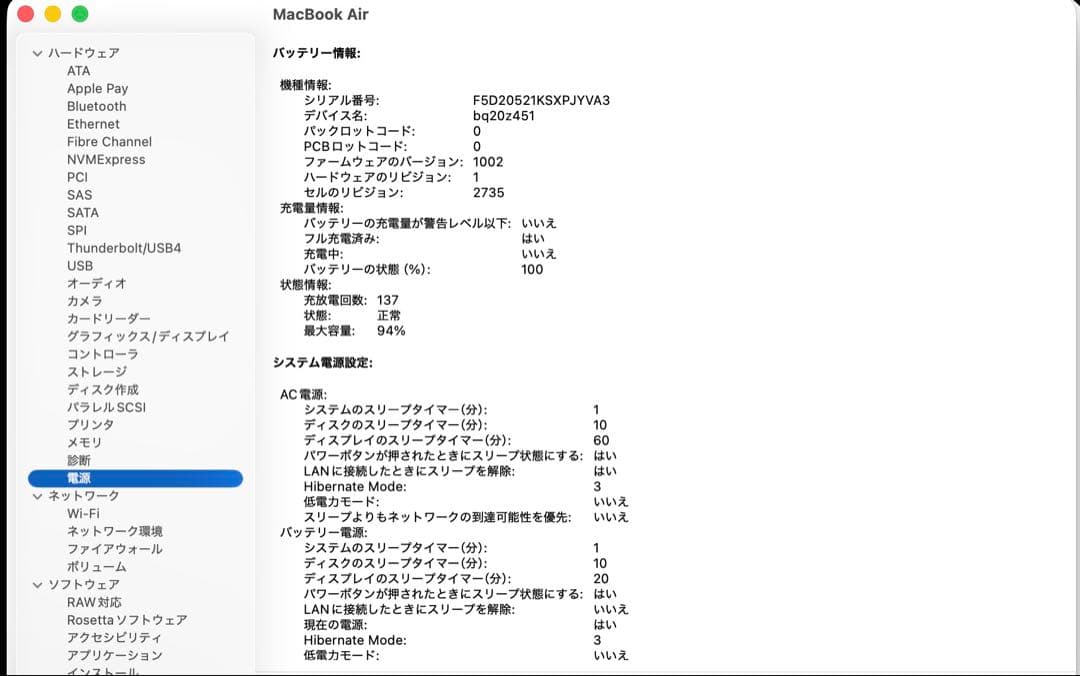Open Rosettaソフトウェア entry
1080x676 pixels.
(127, 620)
